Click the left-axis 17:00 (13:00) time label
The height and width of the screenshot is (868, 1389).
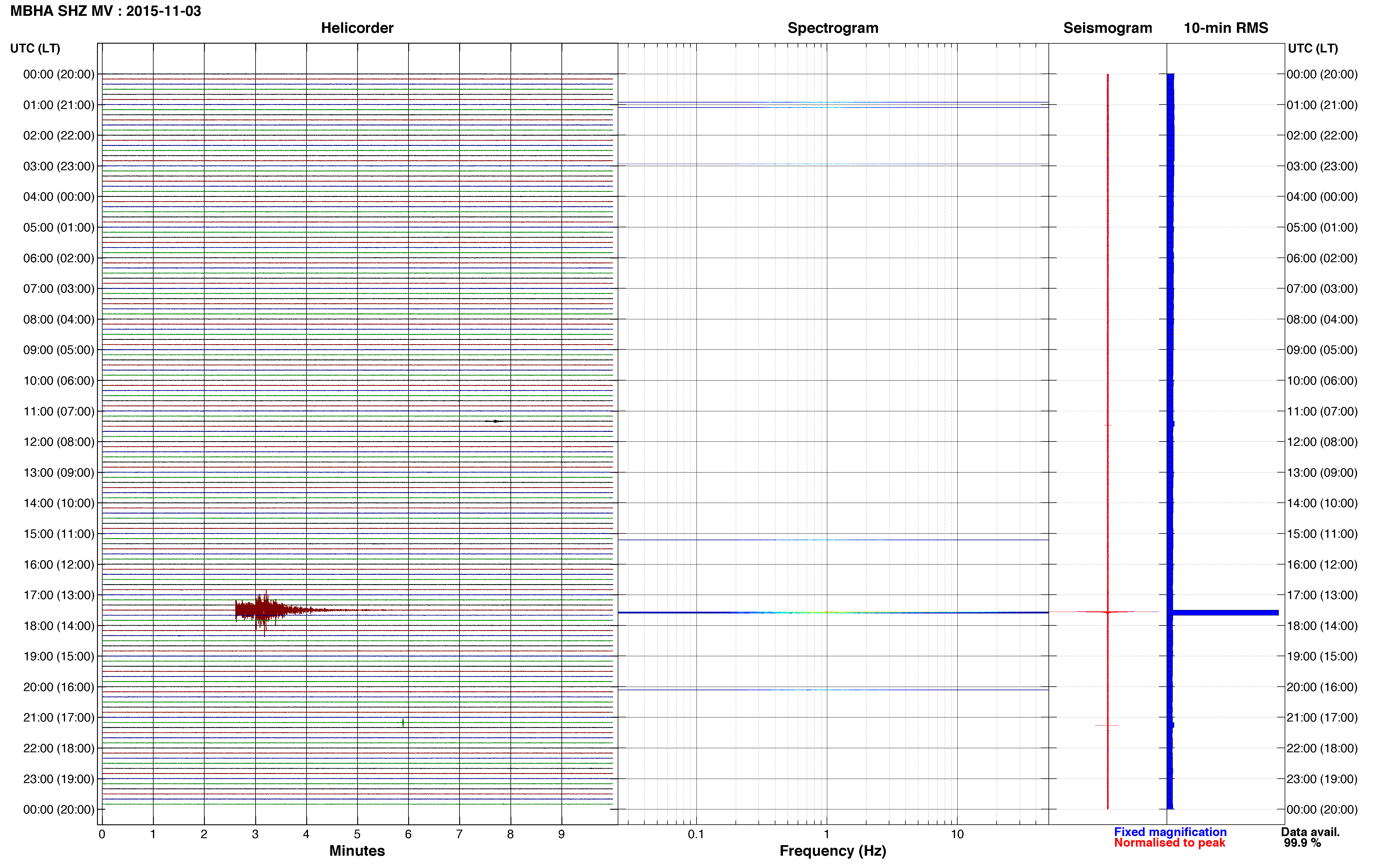coord(59,595)
